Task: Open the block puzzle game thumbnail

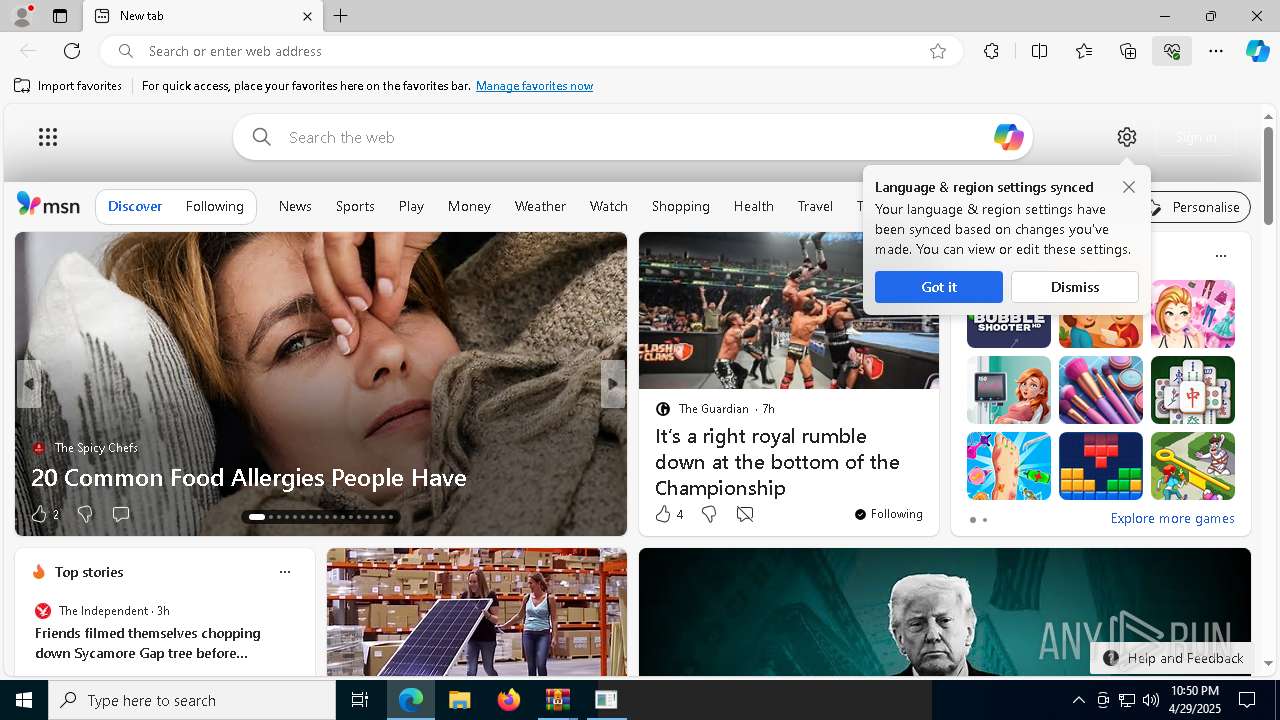Action: point(1101,466)
